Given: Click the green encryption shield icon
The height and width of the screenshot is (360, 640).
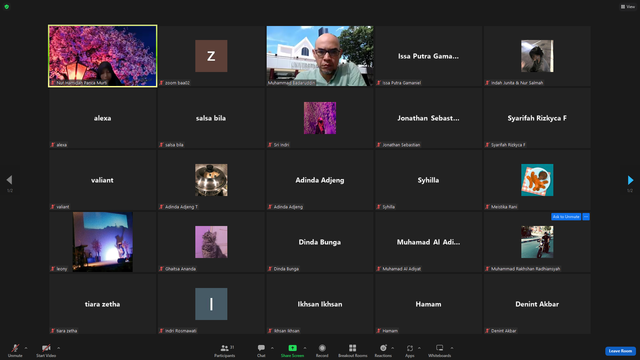Looking at the screenshot, I should click(7, 7).
